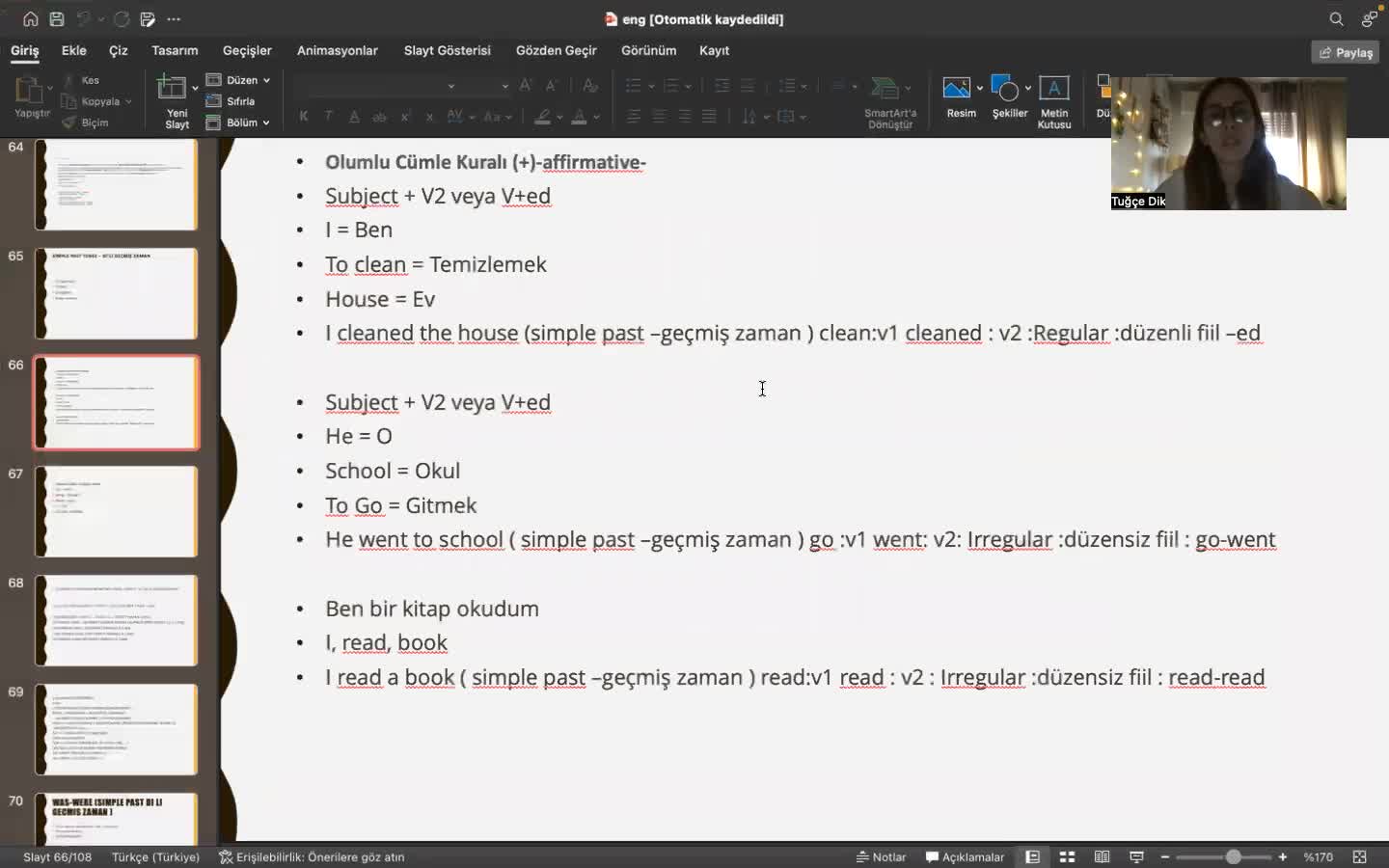This screenshot has width=1389, height=868.
Task: Open the Slayt Gösterisi ribbon tab
Action: (x=447, y=51)
